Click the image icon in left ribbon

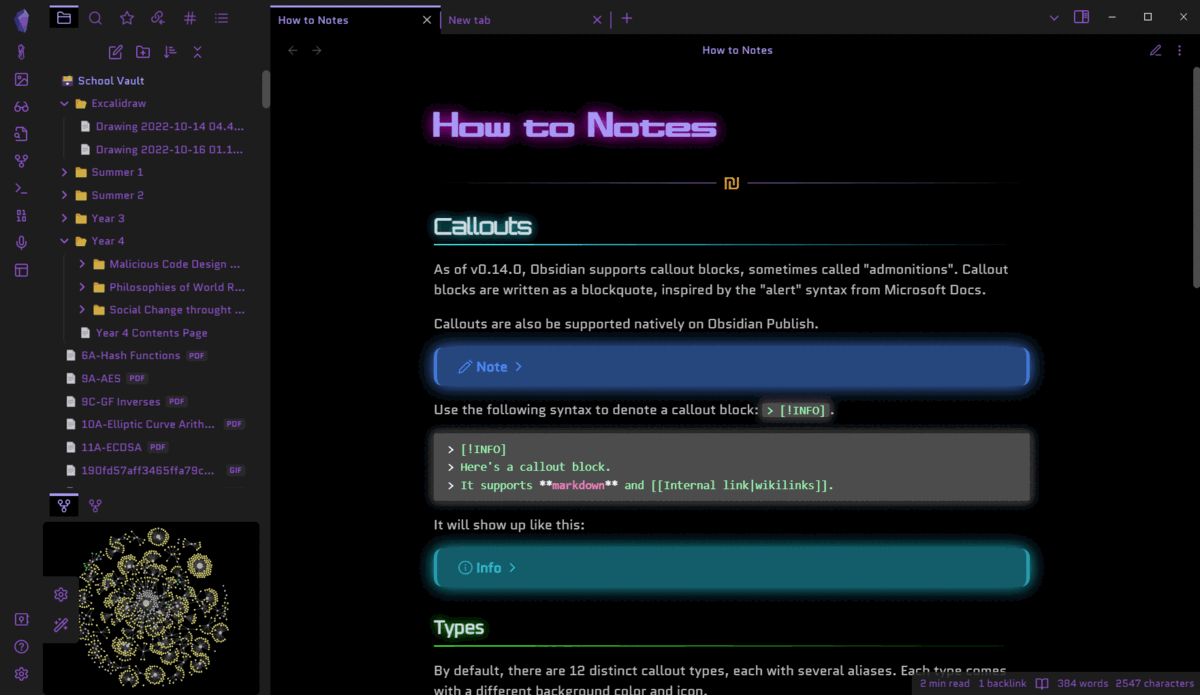click(21, 79)
